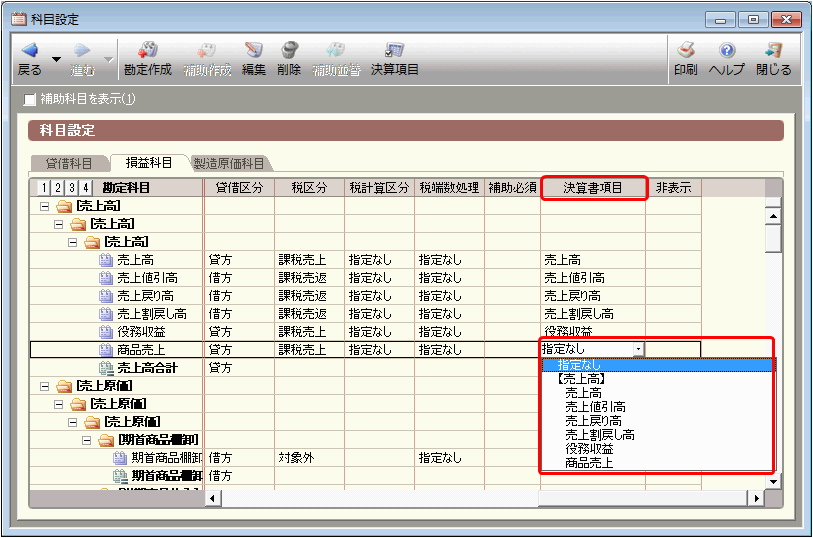Open 決算項目 from the toolbar
The width and height of the screenshot is (813, 538).
pos(395,58)
